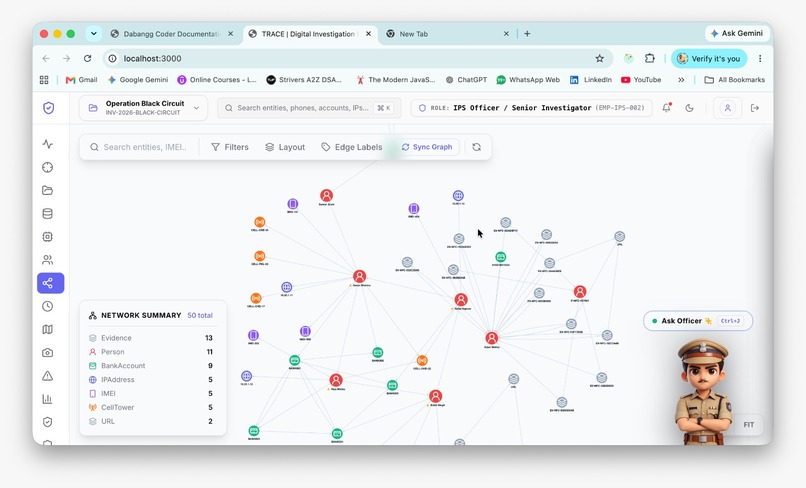Click the Ask Officer button
This screenshot has height=488, width=806.
point(698,321)
